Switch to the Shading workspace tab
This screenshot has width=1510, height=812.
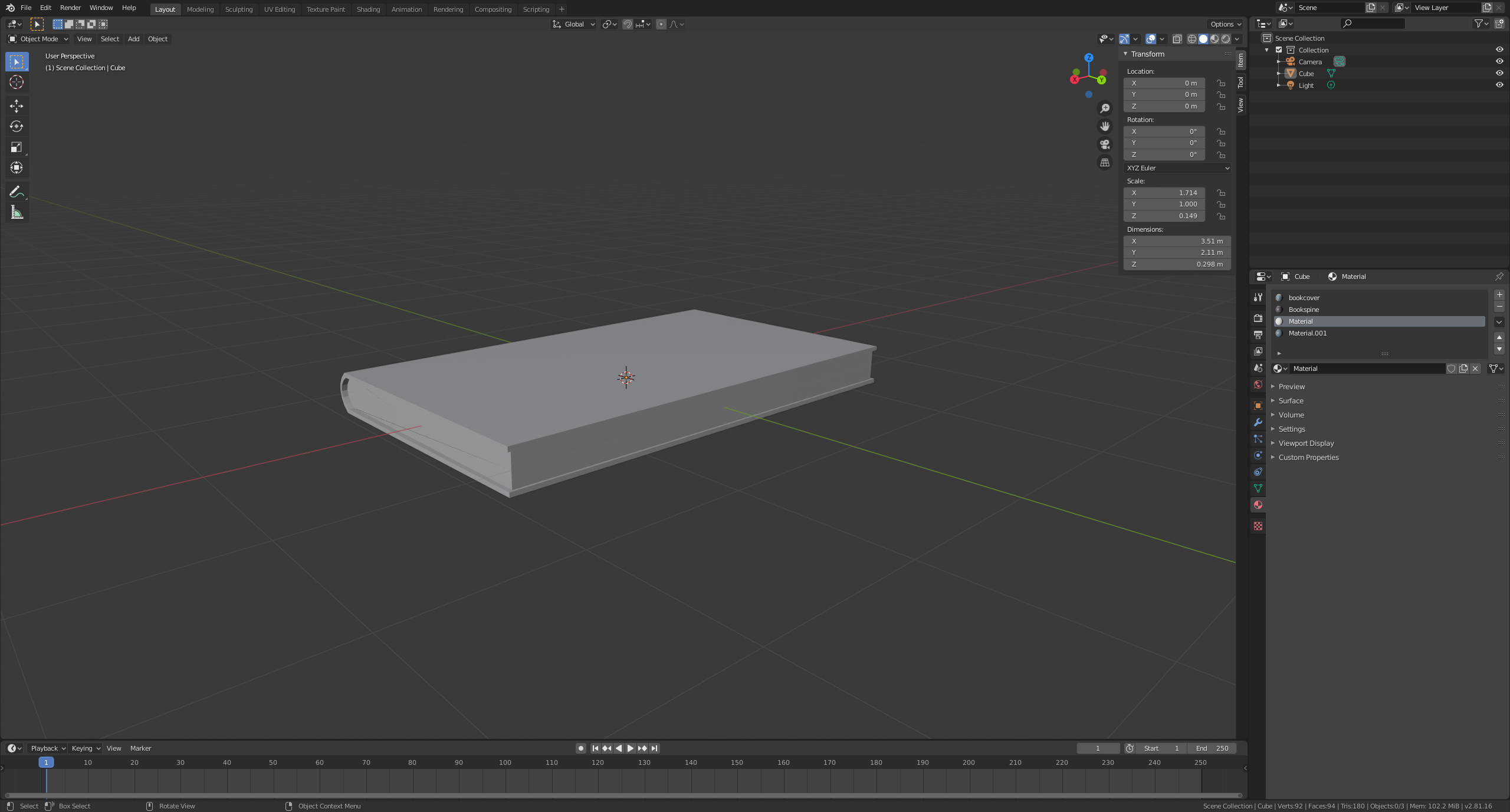pos(368,9)
